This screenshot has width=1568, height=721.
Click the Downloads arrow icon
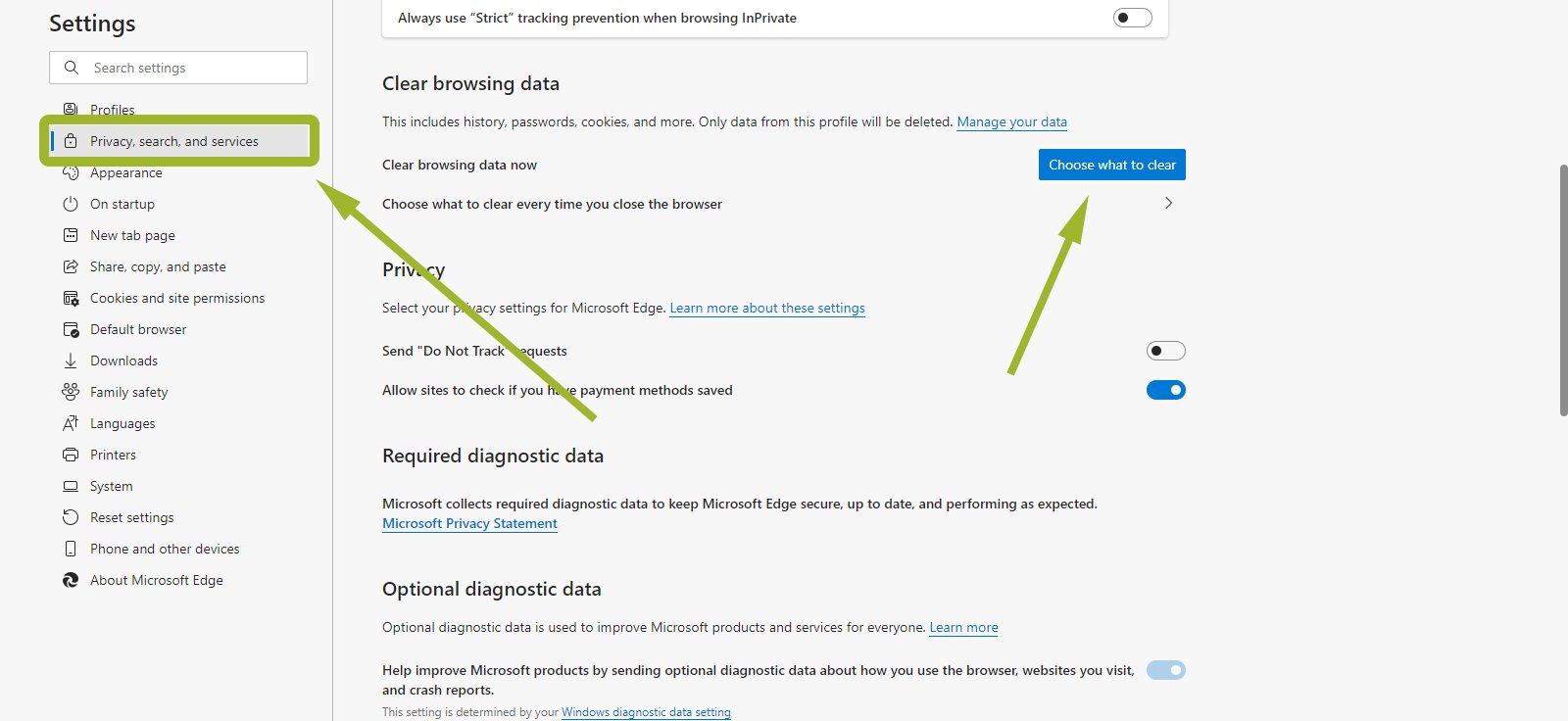click(71, 360)
